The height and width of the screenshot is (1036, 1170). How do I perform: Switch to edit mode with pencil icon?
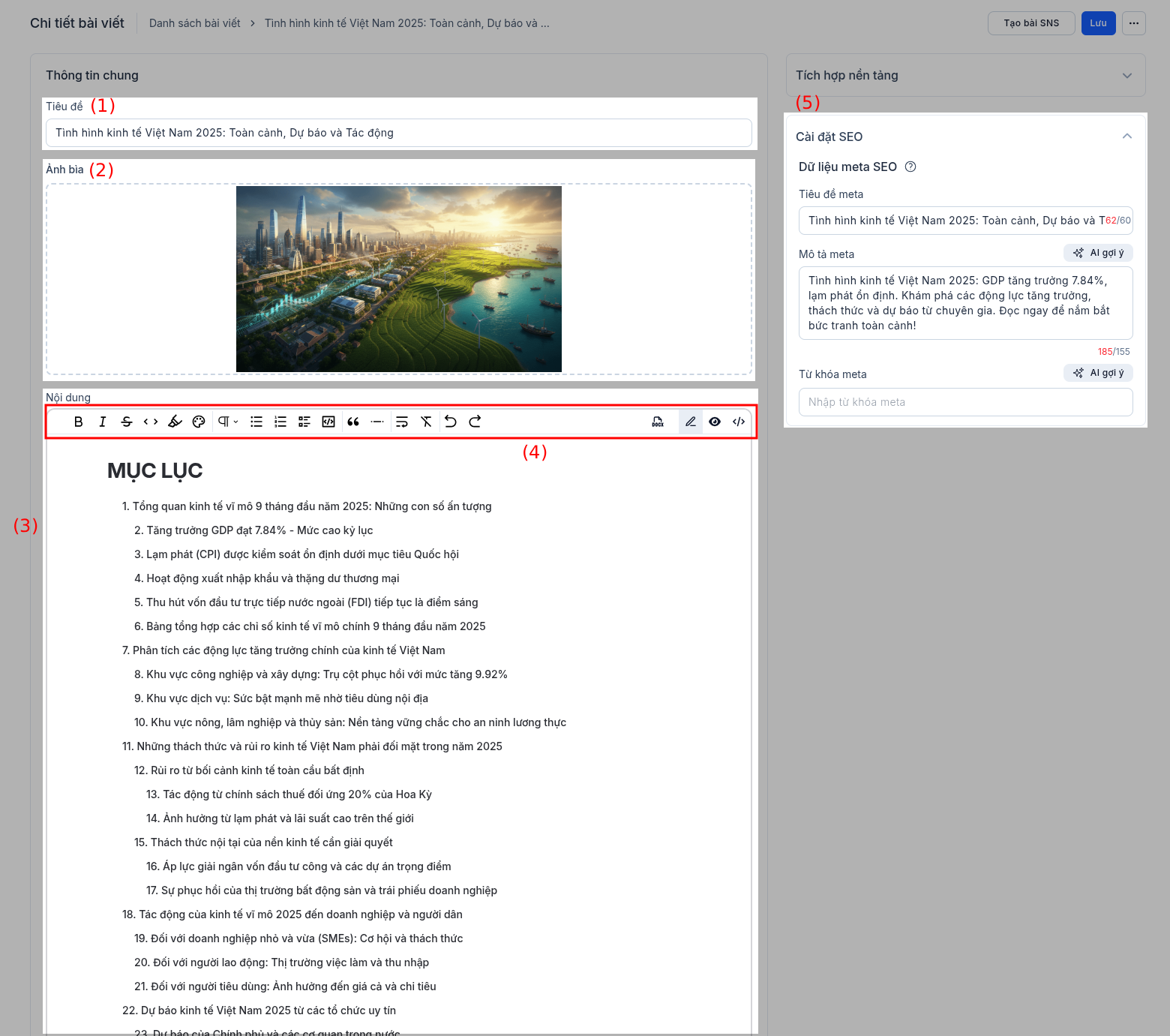pos(691,422)
